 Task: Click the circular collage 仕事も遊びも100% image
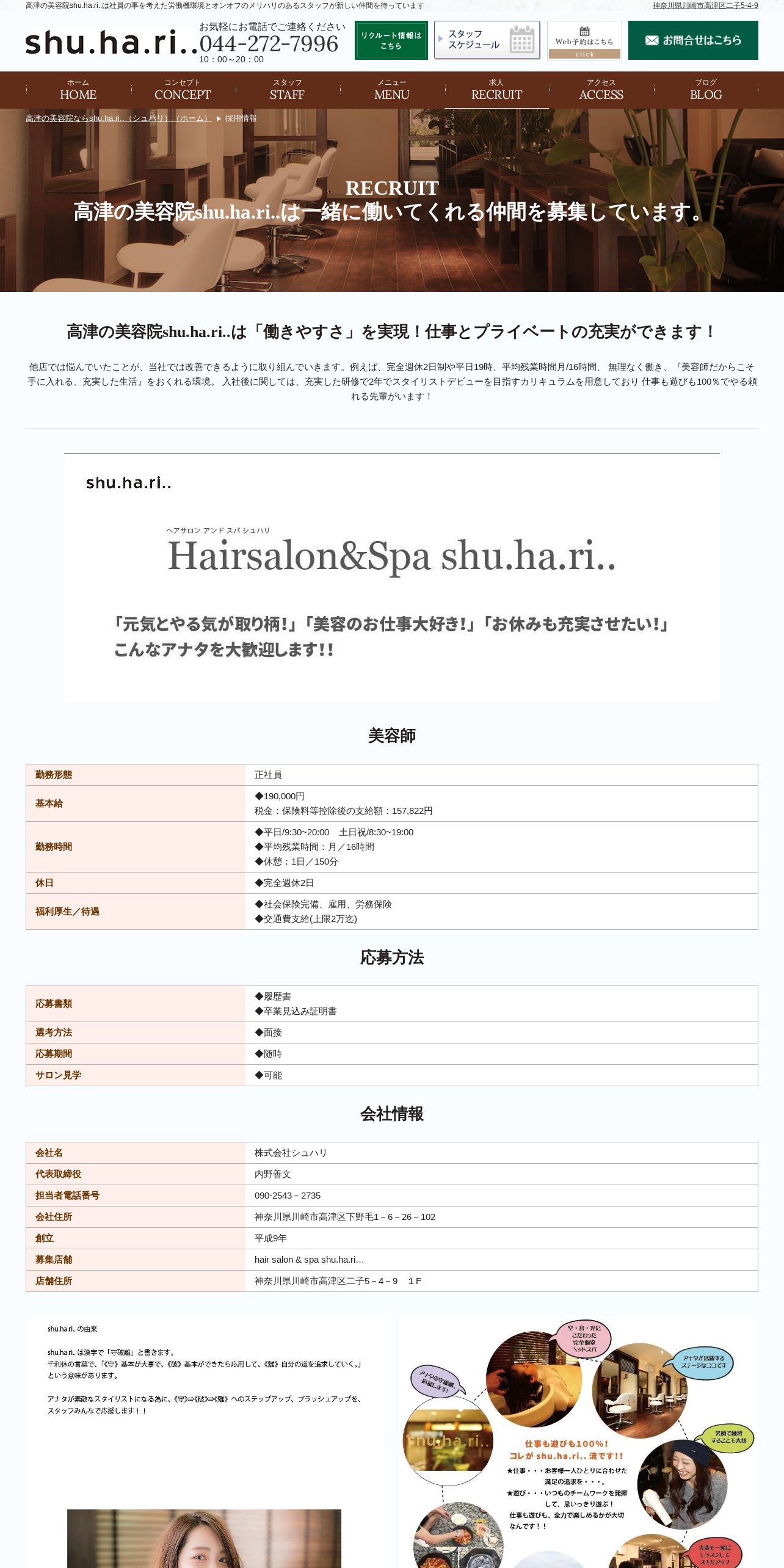coord(579,1442)
